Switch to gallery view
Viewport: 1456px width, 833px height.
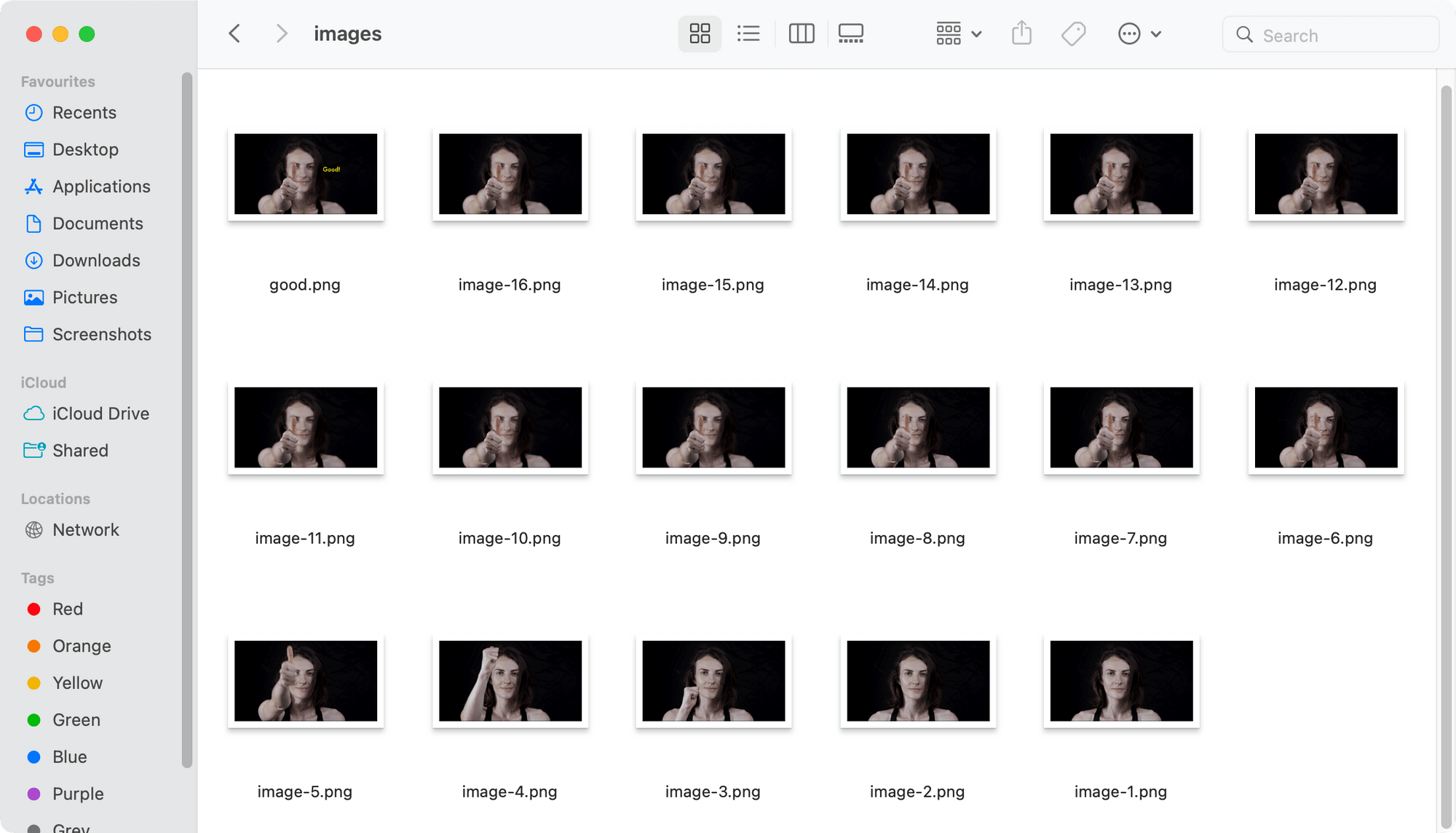tap(850, 33)
